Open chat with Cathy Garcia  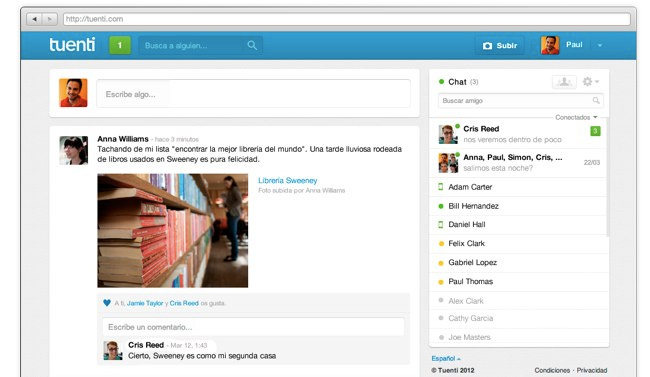(x=519, y=319)
